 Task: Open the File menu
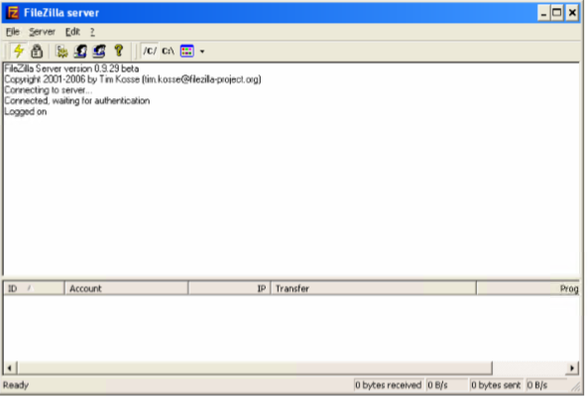12,32
